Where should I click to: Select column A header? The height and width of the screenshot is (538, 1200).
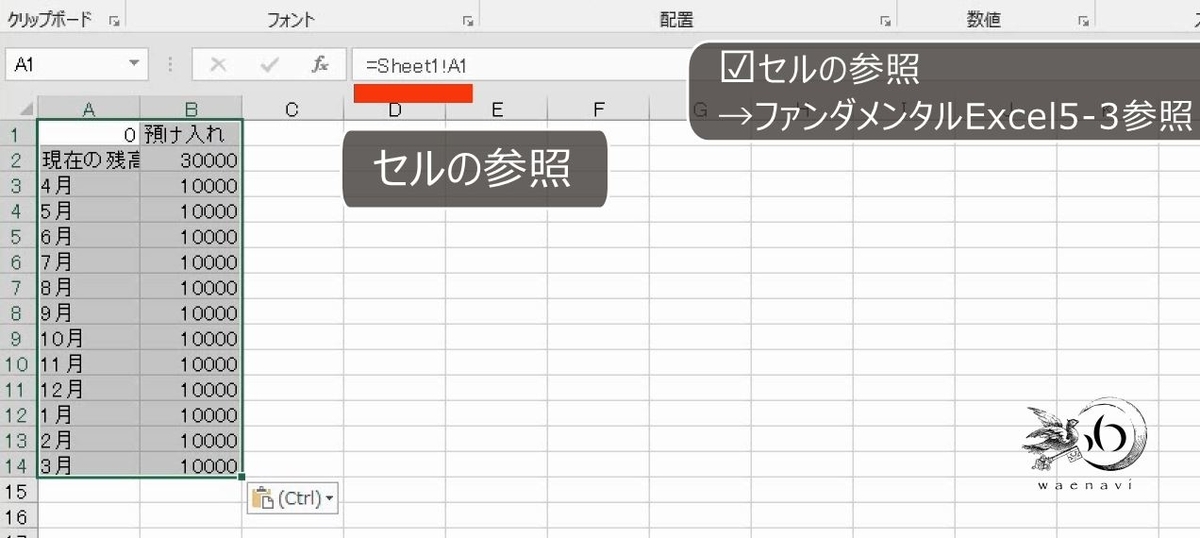[89, 109]
